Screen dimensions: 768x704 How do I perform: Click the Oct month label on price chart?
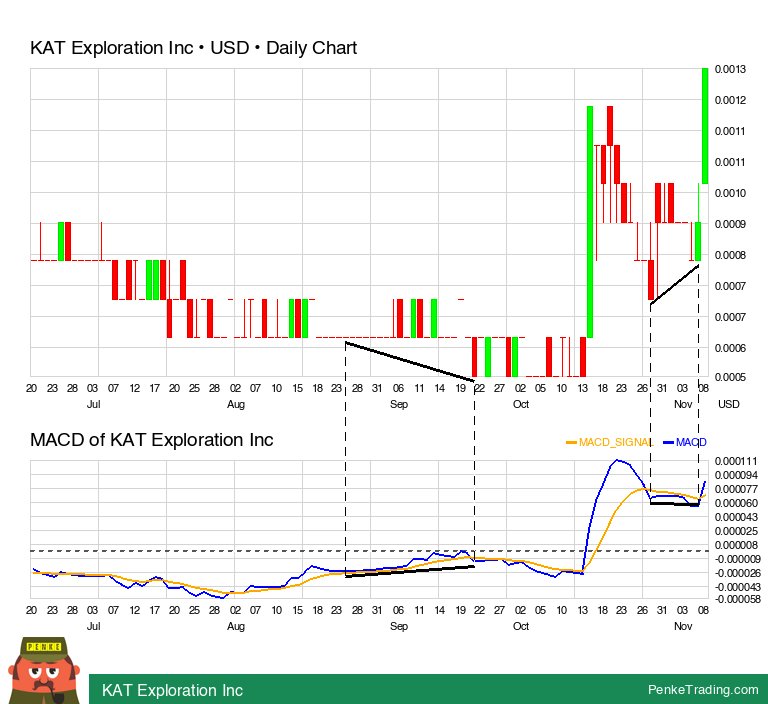[x=521, y=404]
